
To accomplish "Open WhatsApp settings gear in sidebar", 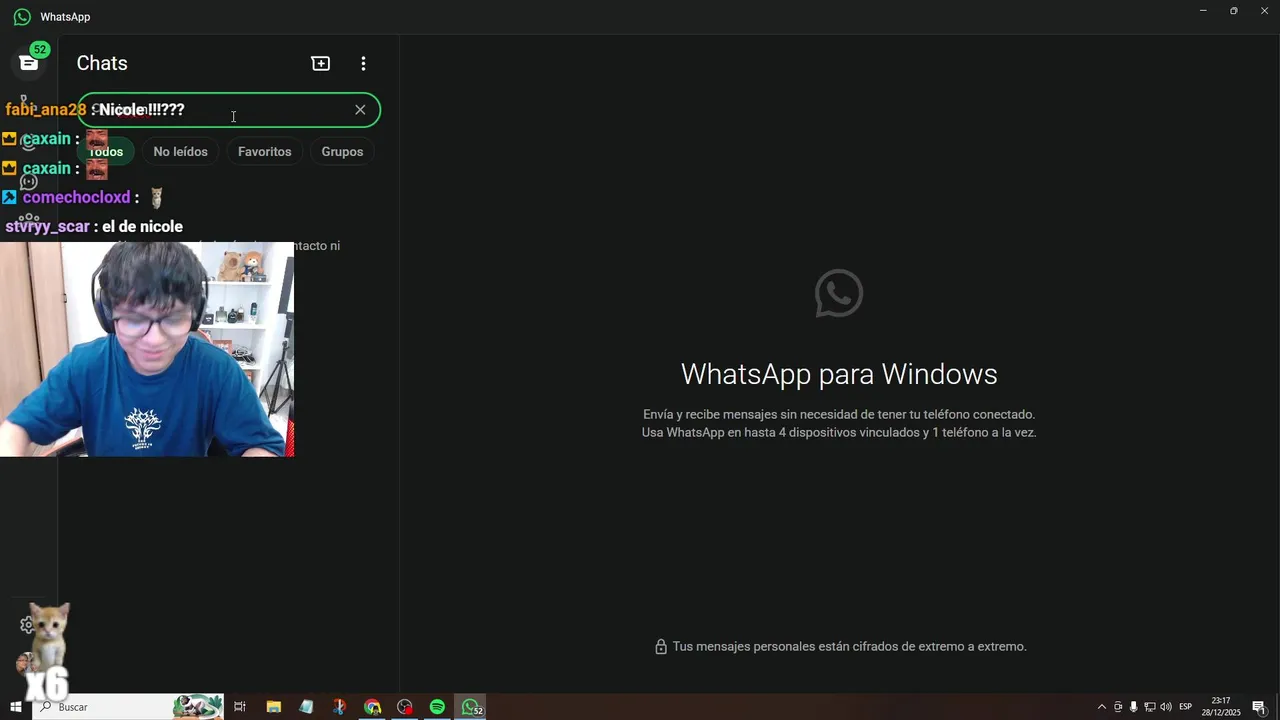I will coord(28,625).
